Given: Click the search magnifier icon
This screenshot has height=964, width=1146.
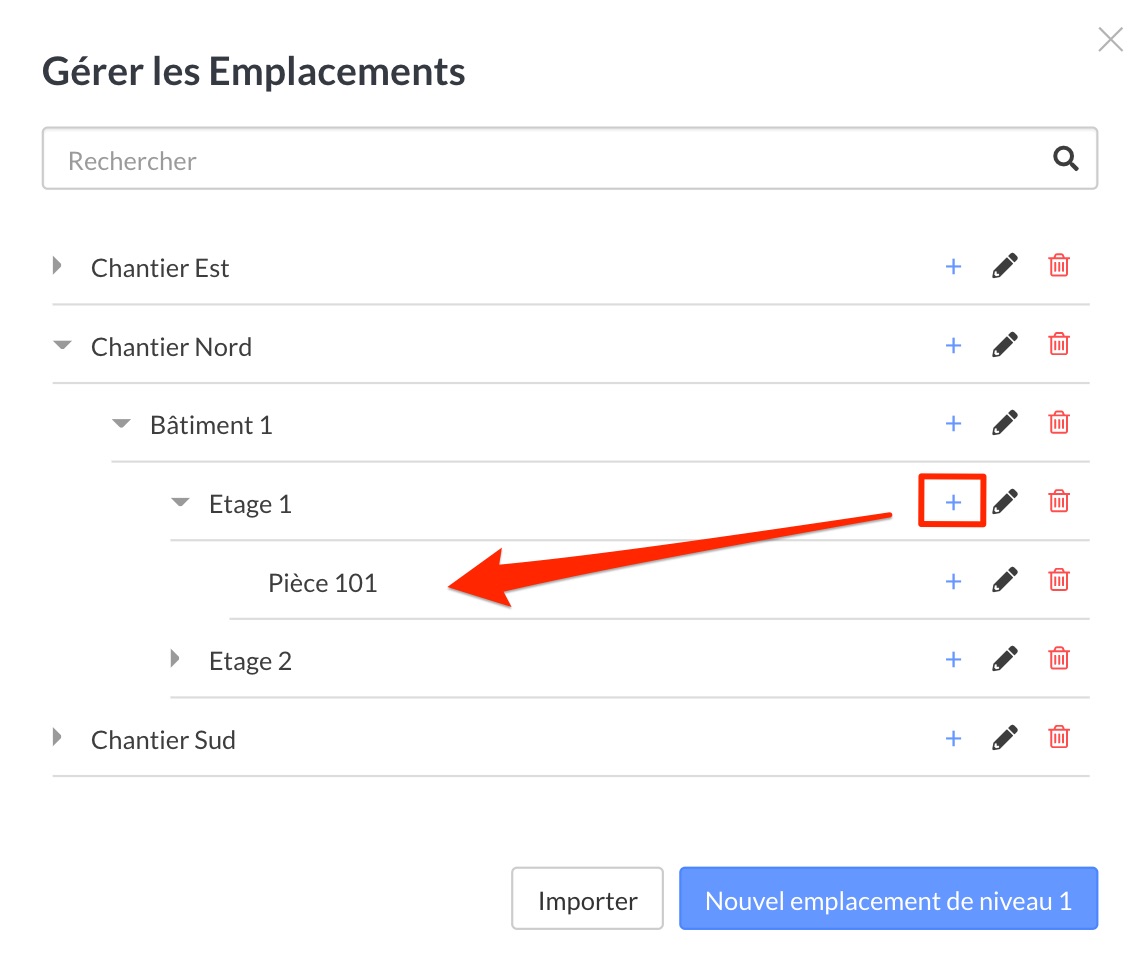Looking at the screenshot, I should (x=1066, y=158).
